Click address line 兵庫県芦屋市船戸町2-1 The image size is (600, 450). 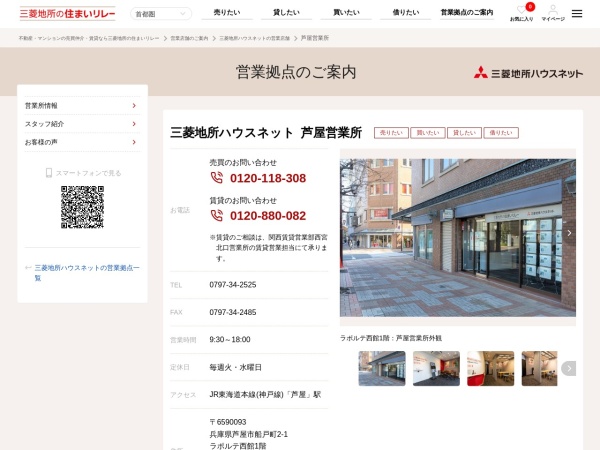click(x=248, y=434)
